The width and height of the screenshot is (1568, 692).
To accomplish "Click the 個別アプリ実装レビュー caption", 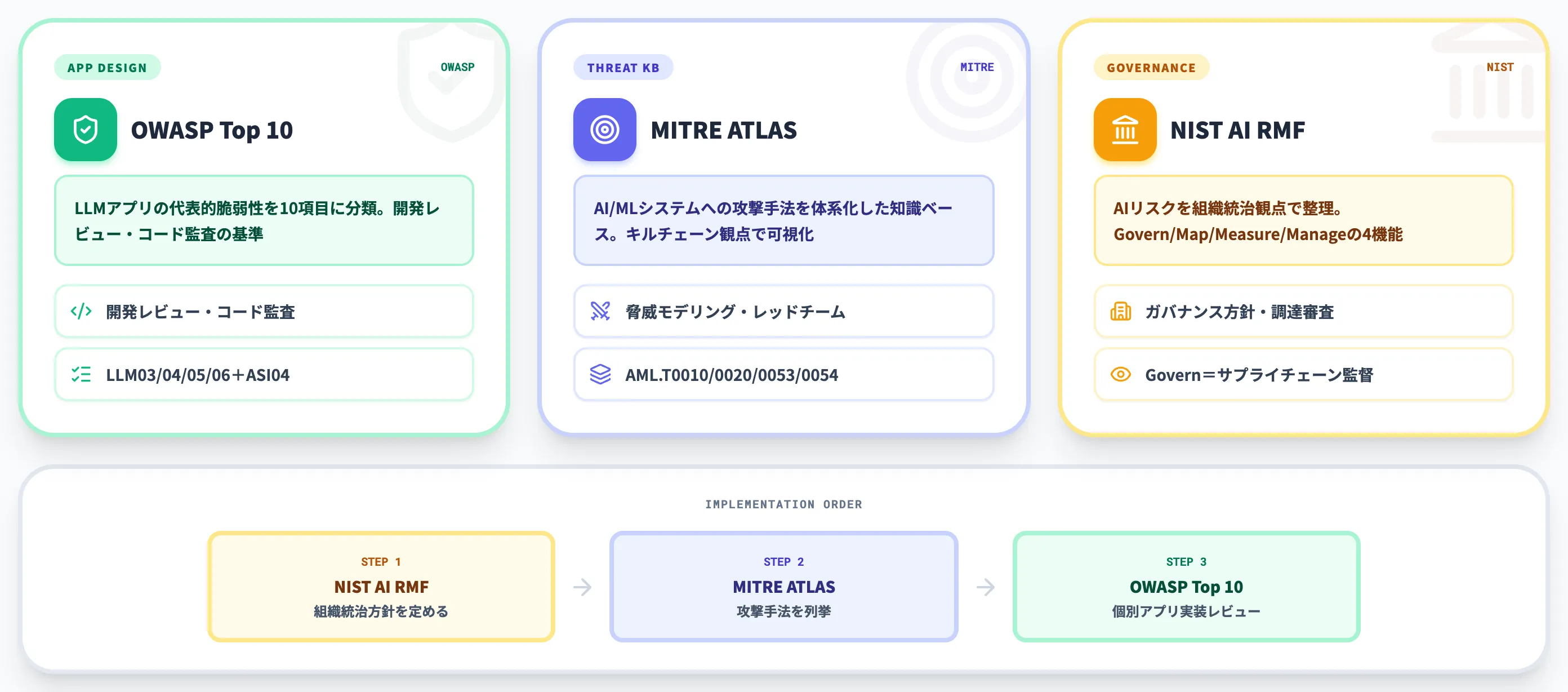I will tap(1186, 611).
